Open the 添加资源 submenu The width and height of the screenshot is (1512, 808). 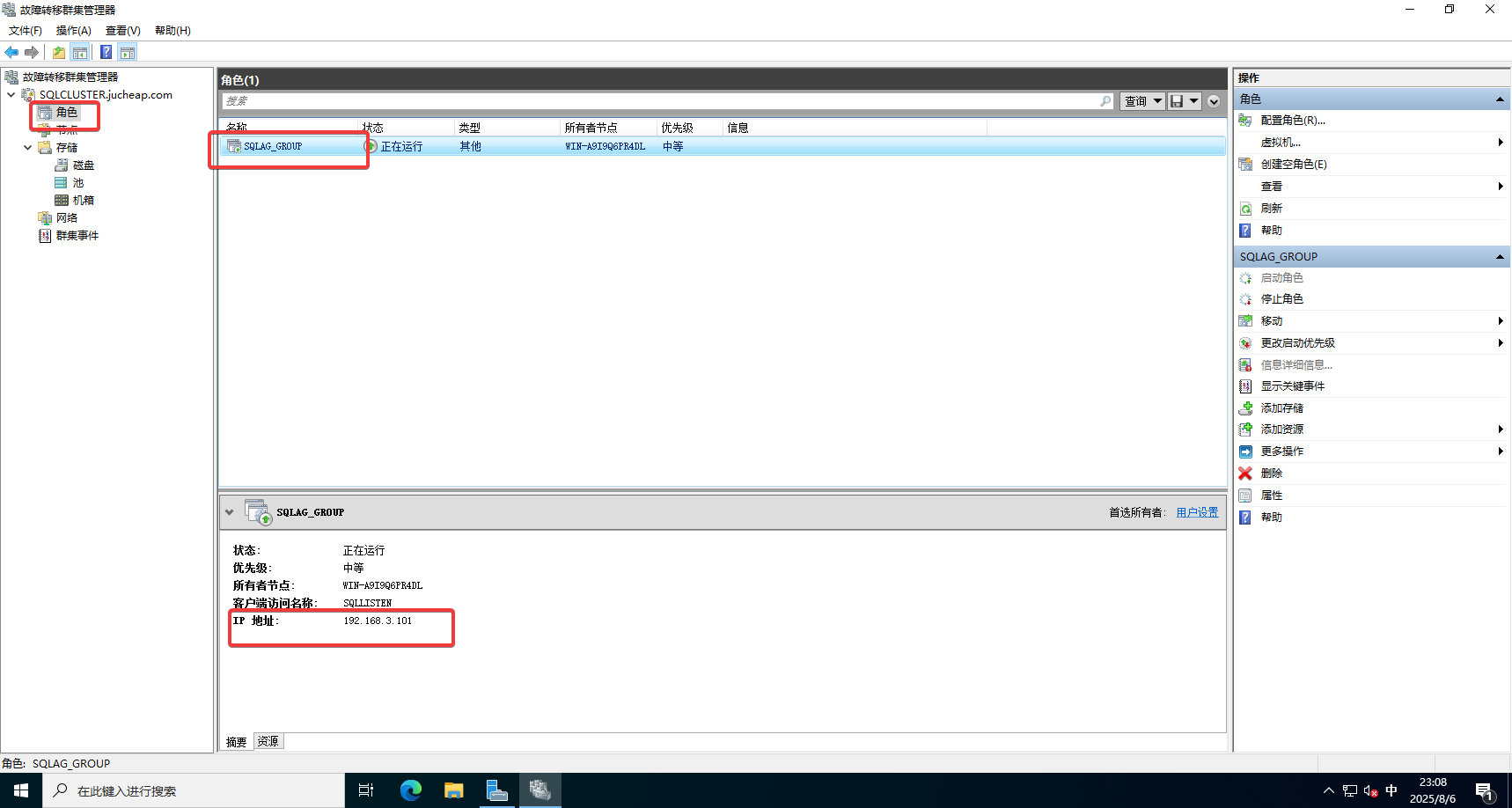1372,430
